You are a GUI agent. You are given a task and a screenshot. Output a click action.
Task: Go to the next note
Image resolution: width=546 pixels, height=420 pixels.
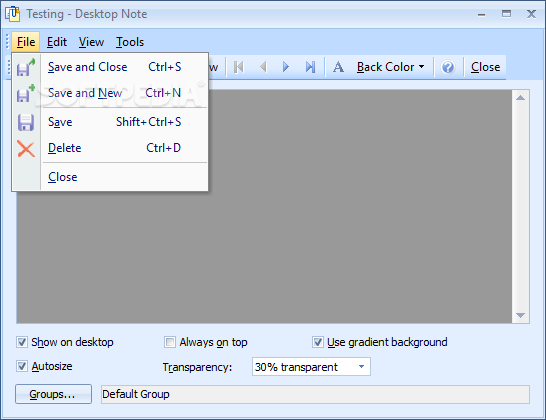(286, 67)
